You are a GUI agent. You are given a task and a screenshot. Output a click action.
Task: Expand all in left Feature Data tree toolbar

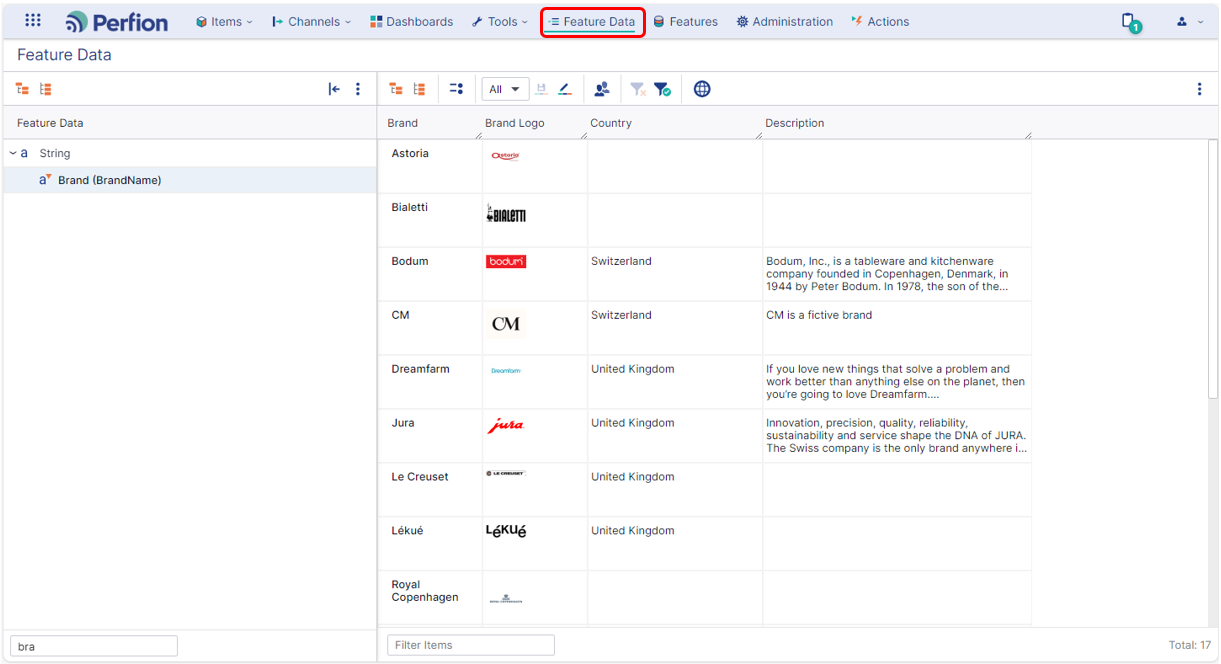[x=22, y=89]
